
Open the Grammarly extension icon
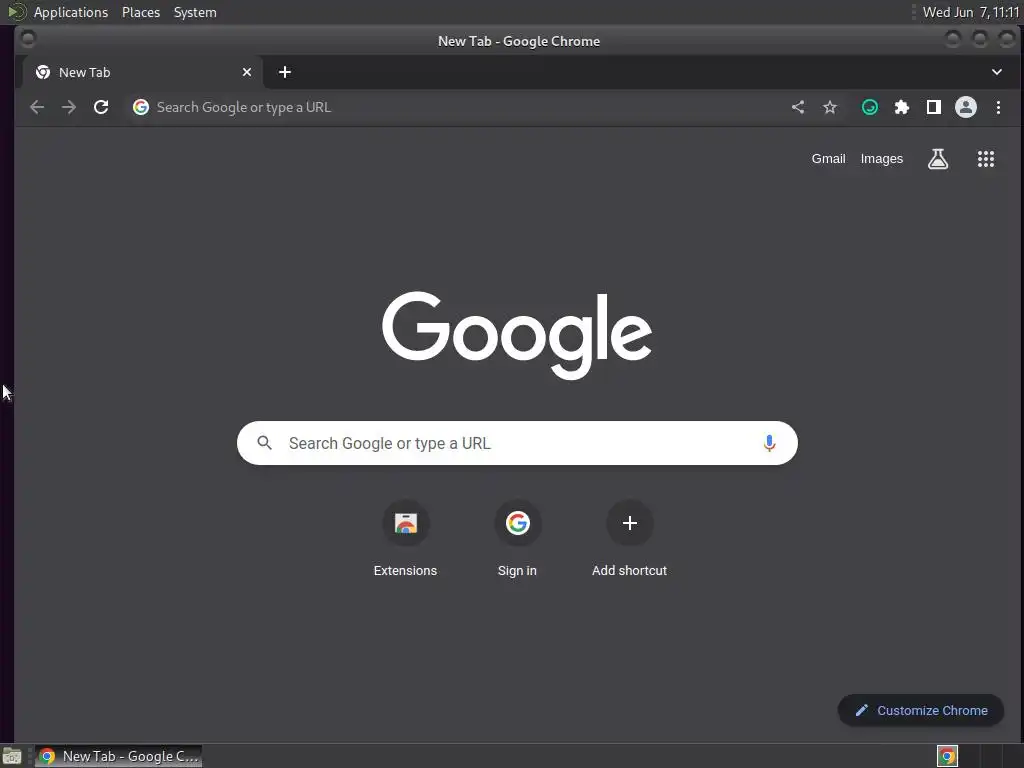click(x=870, y=107)
